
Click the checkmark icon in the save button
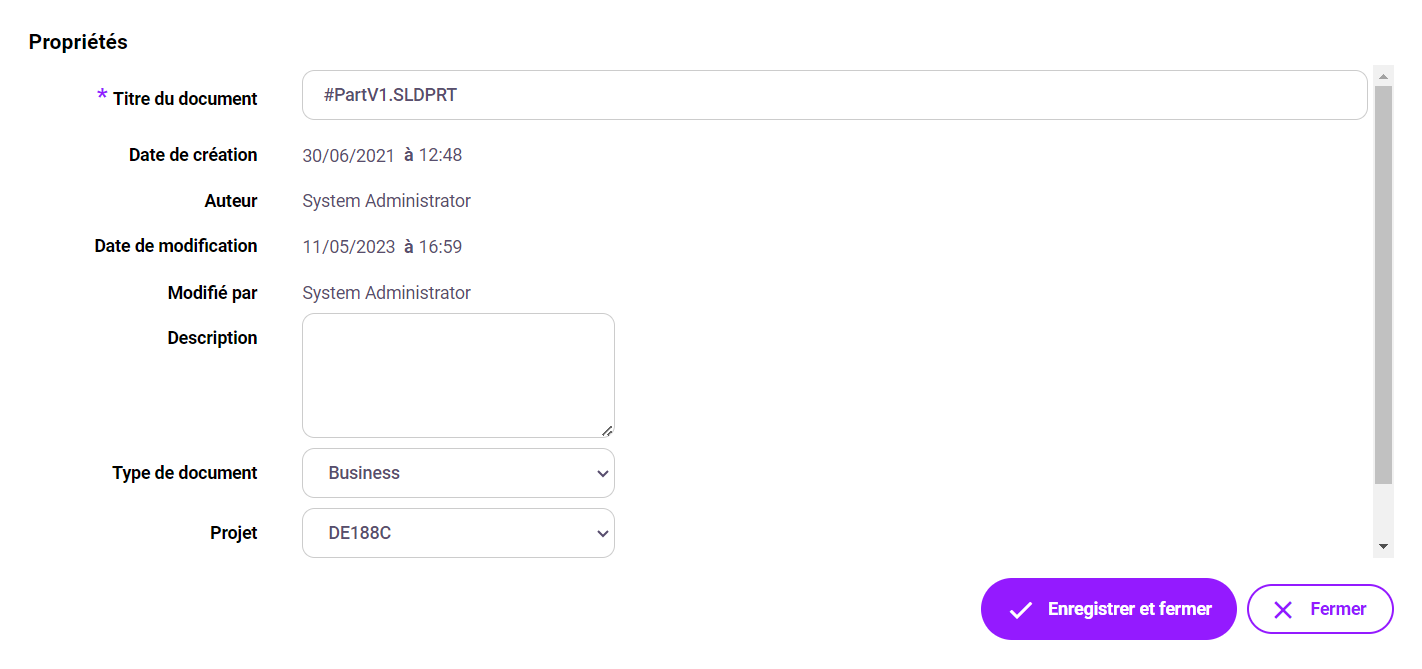click(x=1020, y=610)
